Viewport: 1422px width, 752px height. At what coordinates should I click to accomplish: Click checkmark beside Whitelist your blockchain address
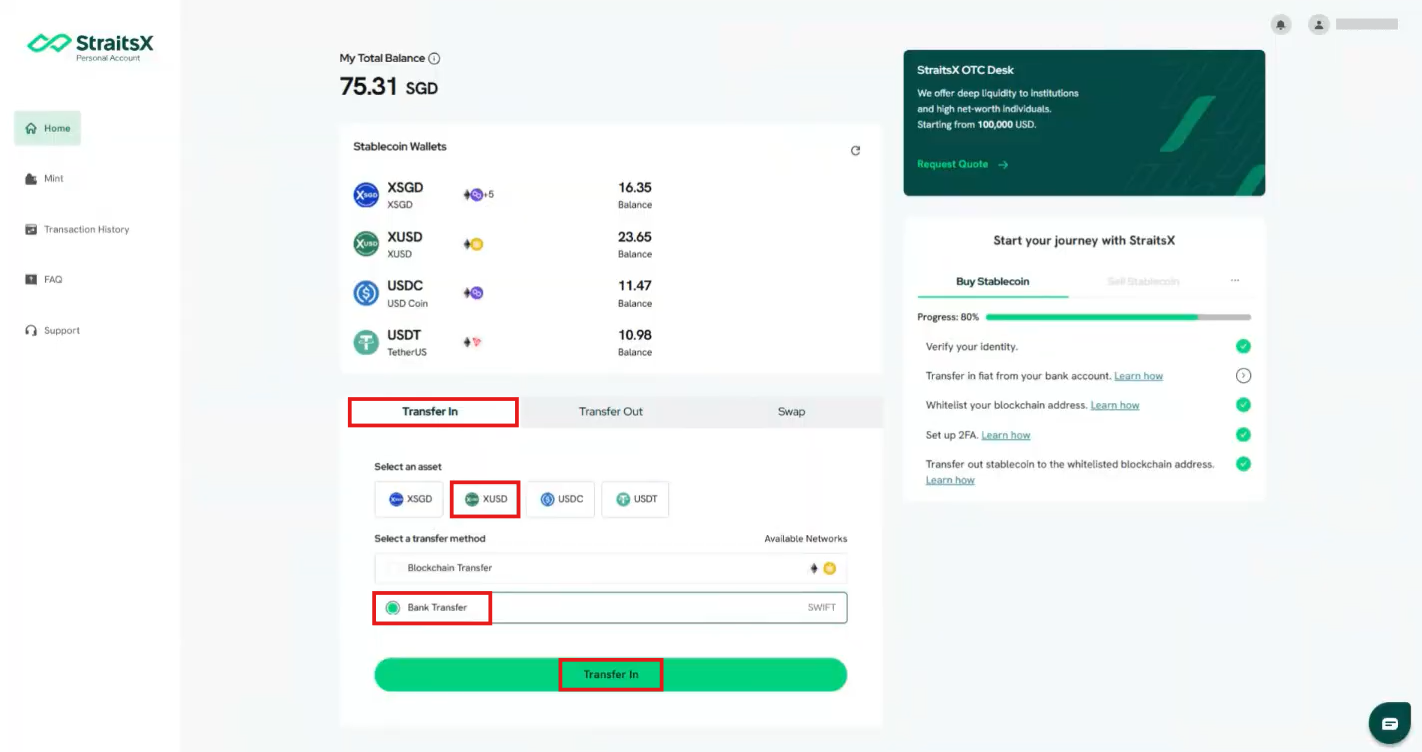coord(1243,405)
